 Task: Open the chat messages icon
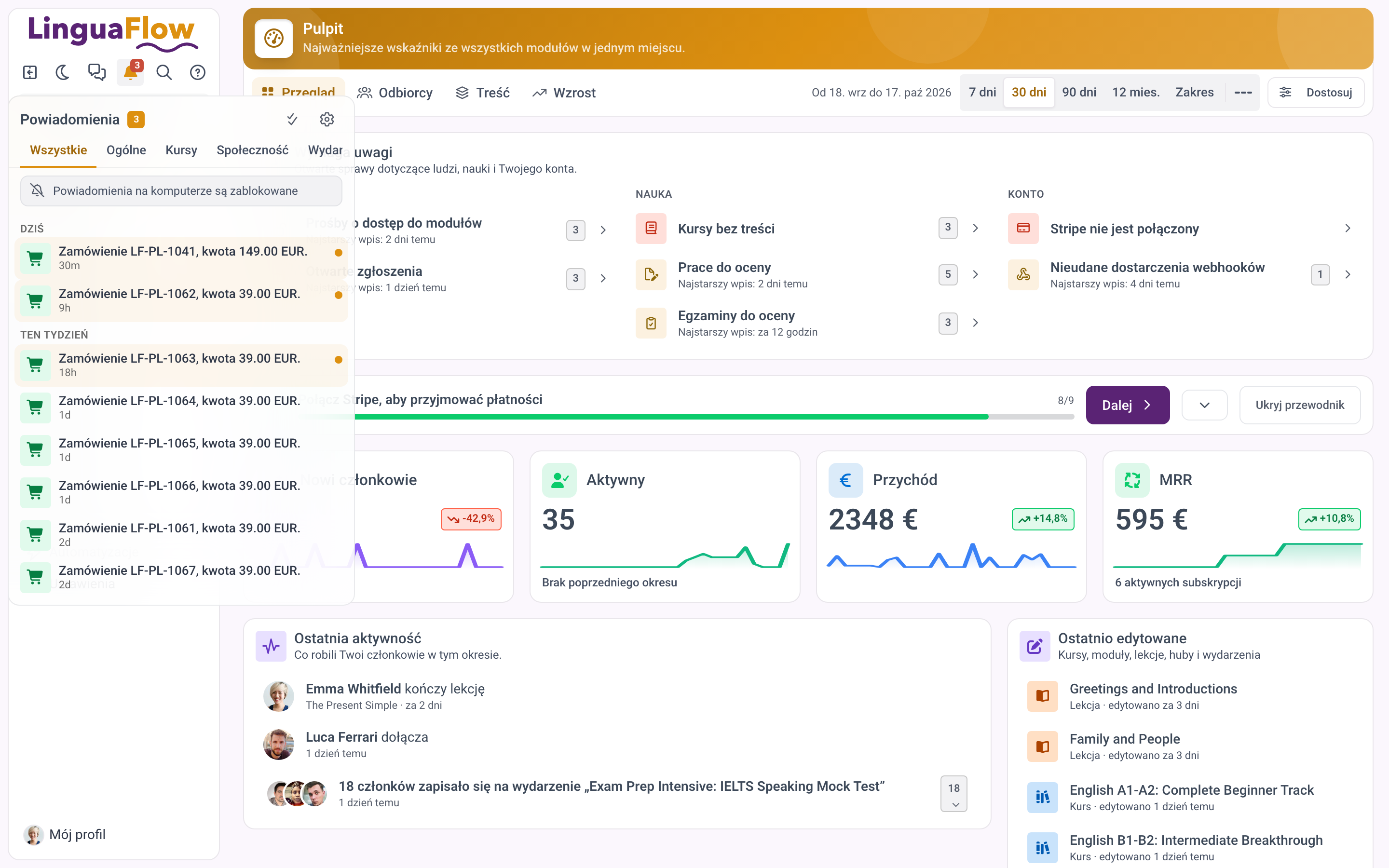[96, 72]
